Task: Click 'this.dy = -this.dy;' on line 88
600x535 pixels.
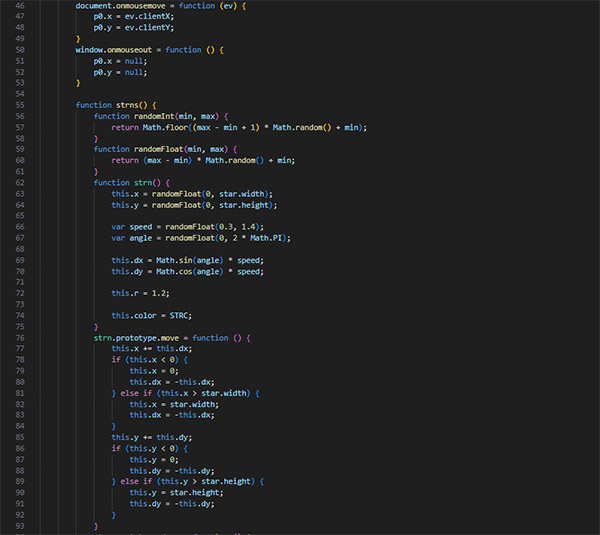Action: [172, 471]
